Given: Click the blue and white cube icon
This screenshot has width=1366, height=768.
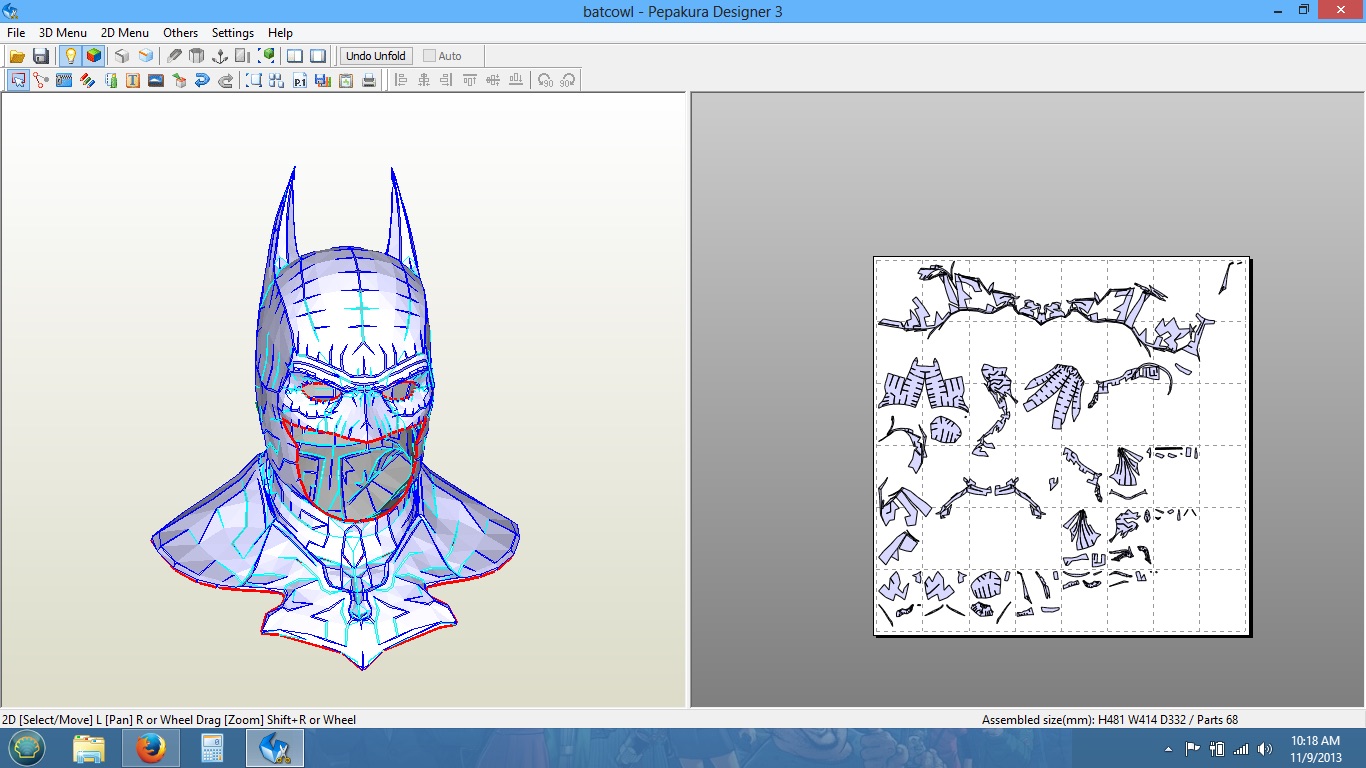Looking at the screenshot, I should [x=146, y=56].
